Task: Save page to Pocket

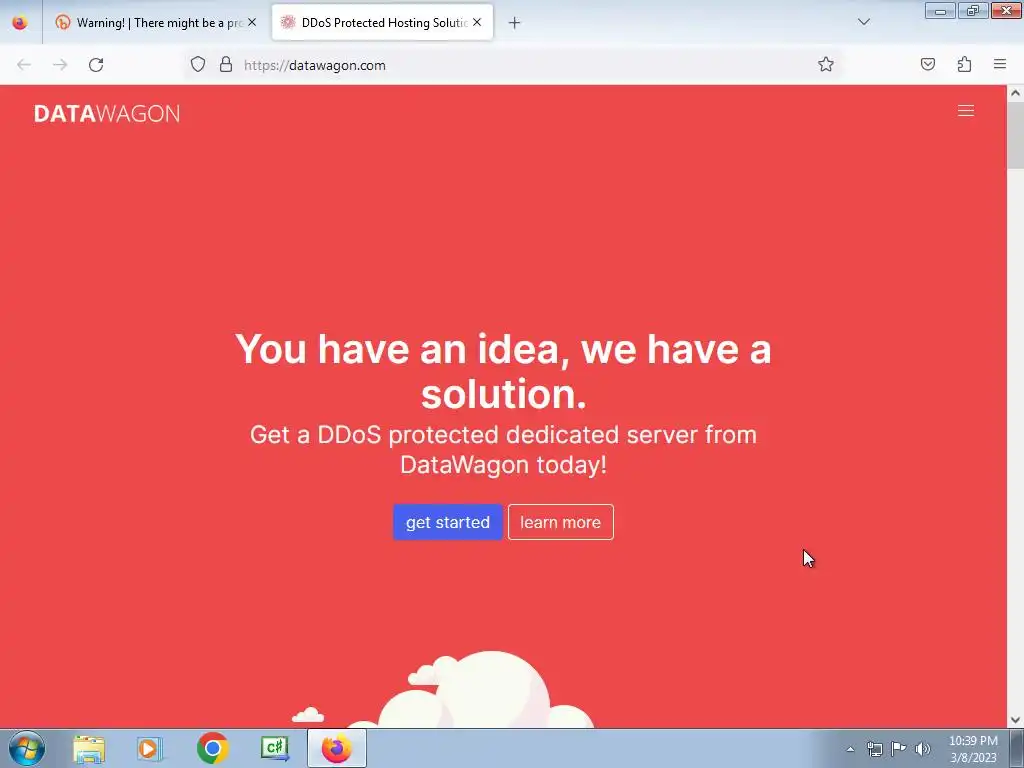Action: click(928, 65)
